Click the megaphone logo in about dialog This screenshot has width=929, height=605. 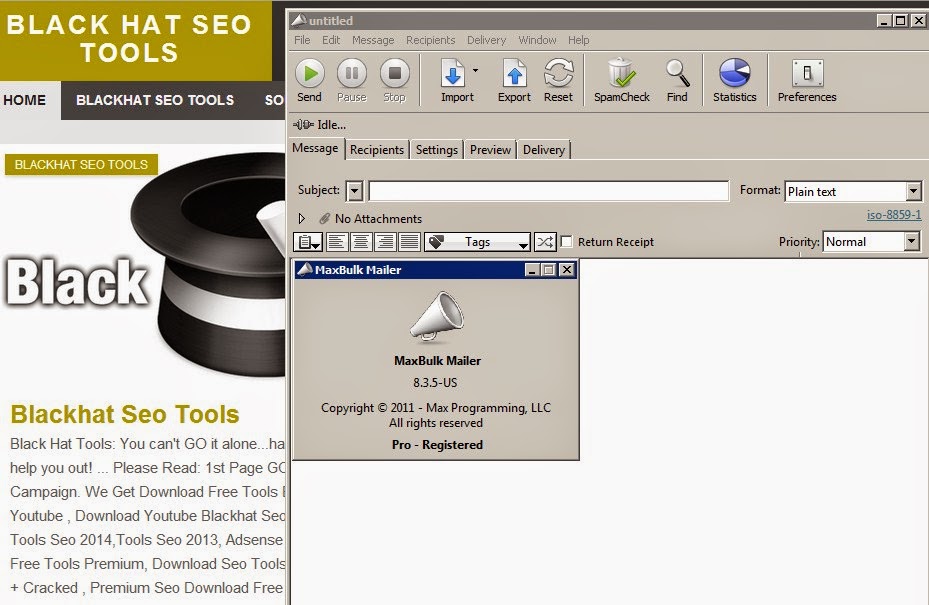click(437, 317)
